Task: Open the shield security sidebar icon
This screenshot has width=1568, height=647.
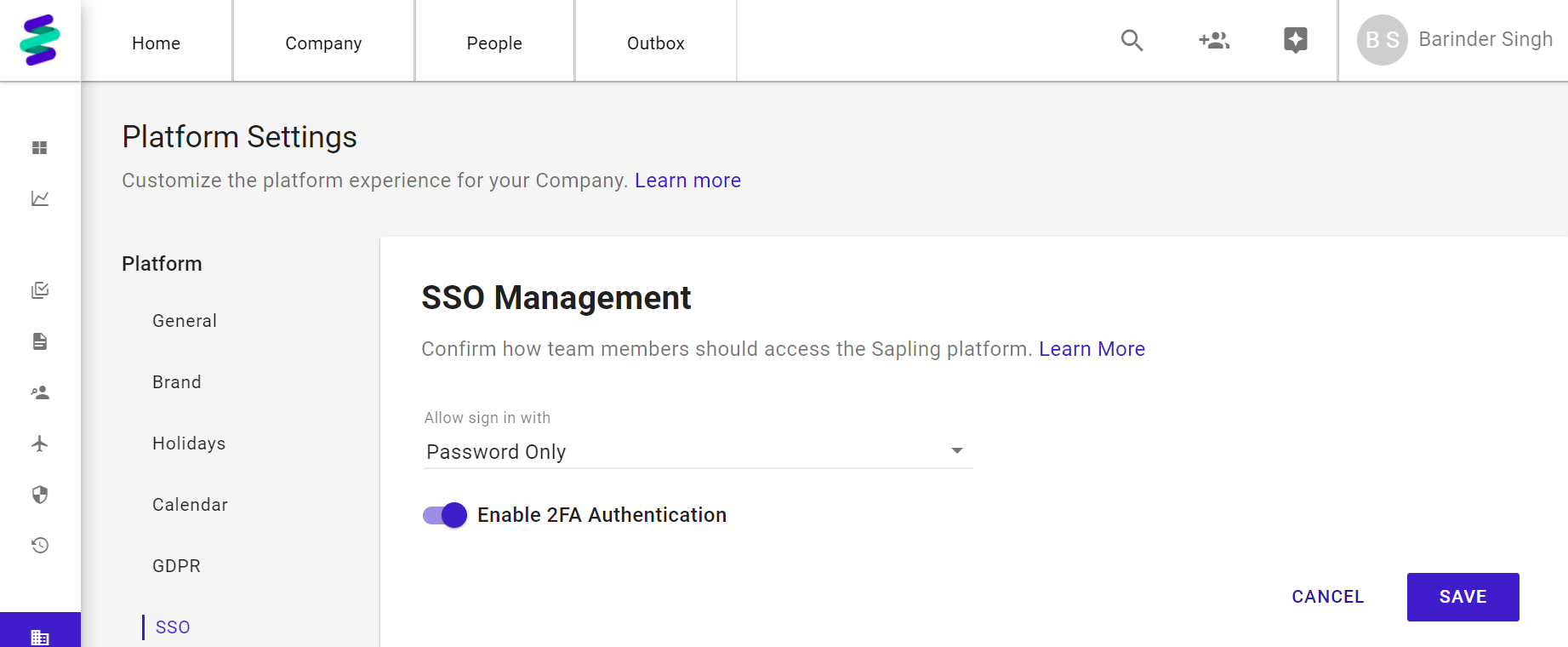Action: 40,495
